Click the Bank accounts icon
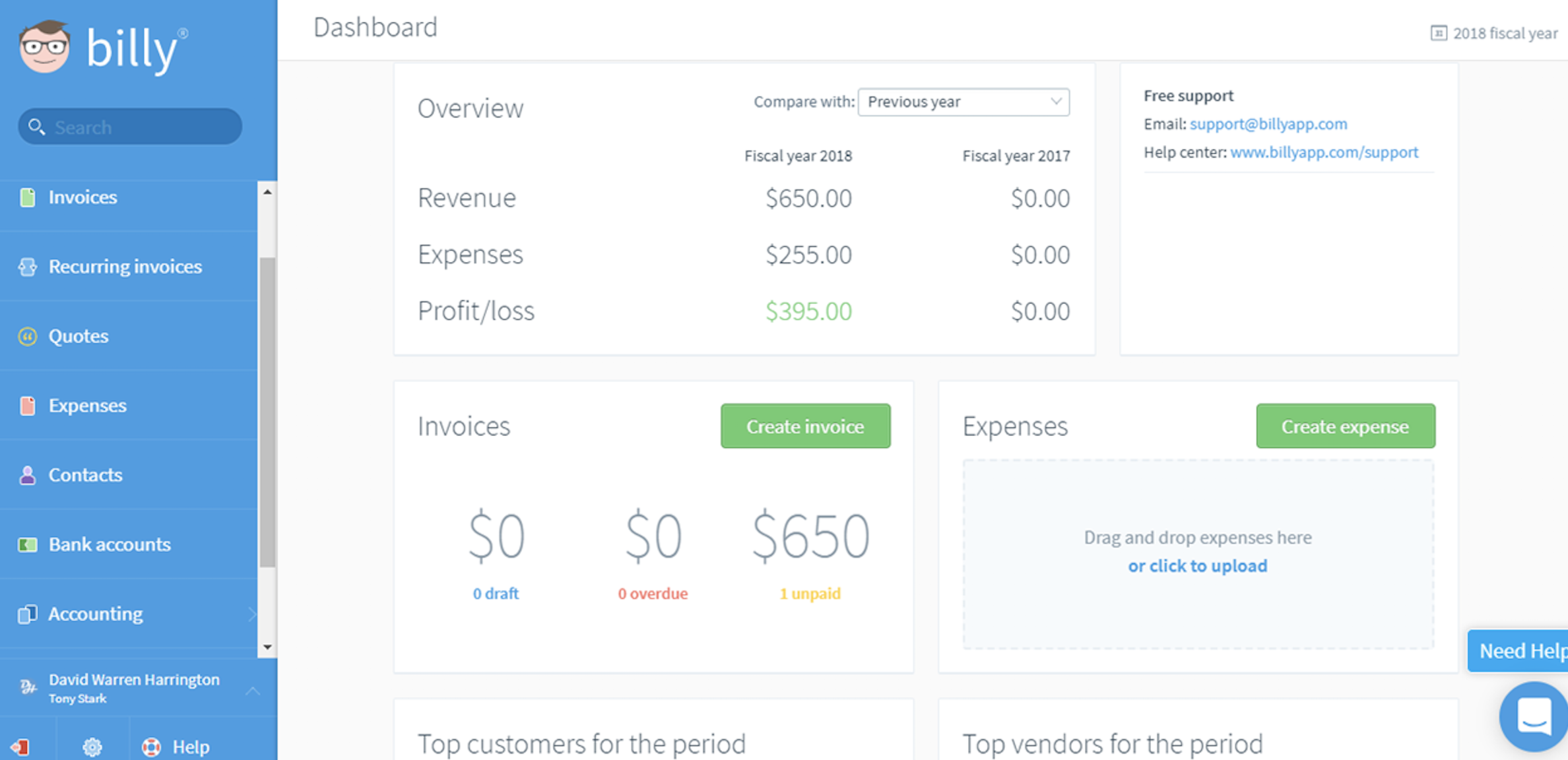Image resolution: width=1568 pixels, height=760 pixels. [x=28, y=545]
